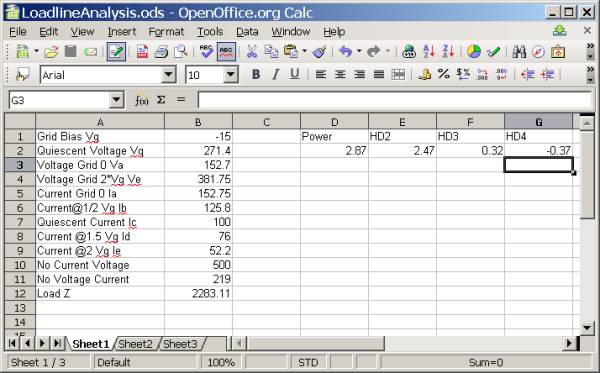
Task: Select row 7 header
Action: coord(20,222)
